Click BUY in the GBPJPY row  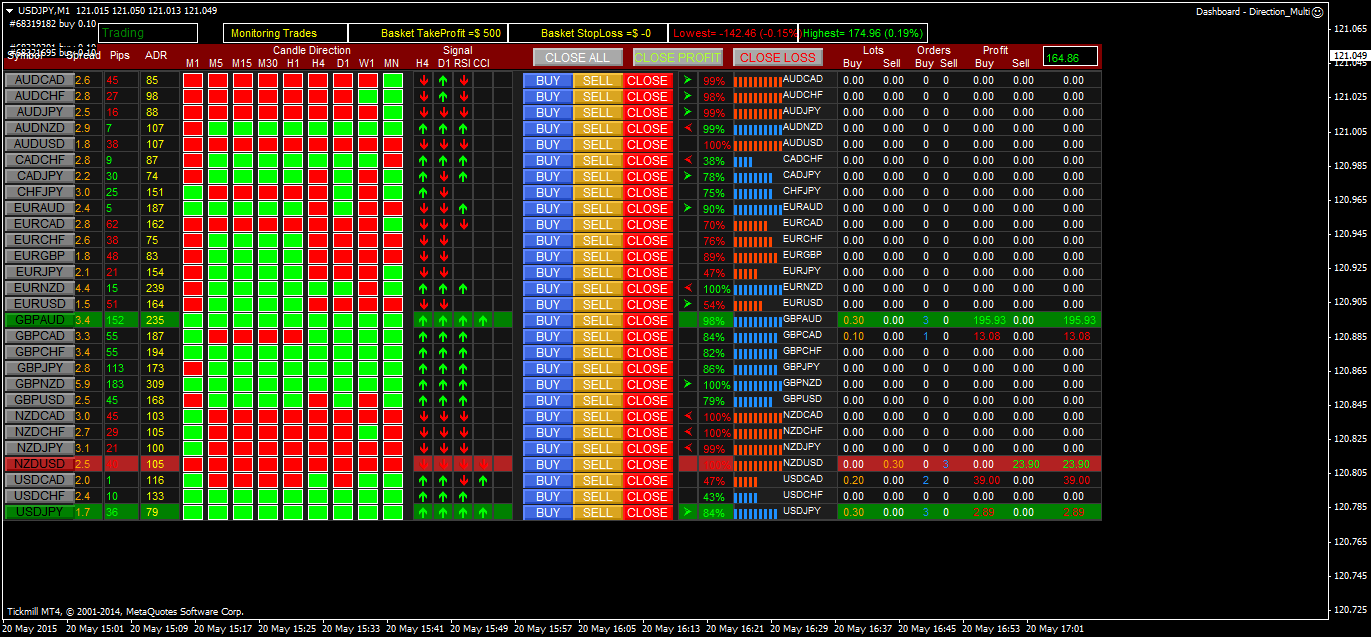548,369
